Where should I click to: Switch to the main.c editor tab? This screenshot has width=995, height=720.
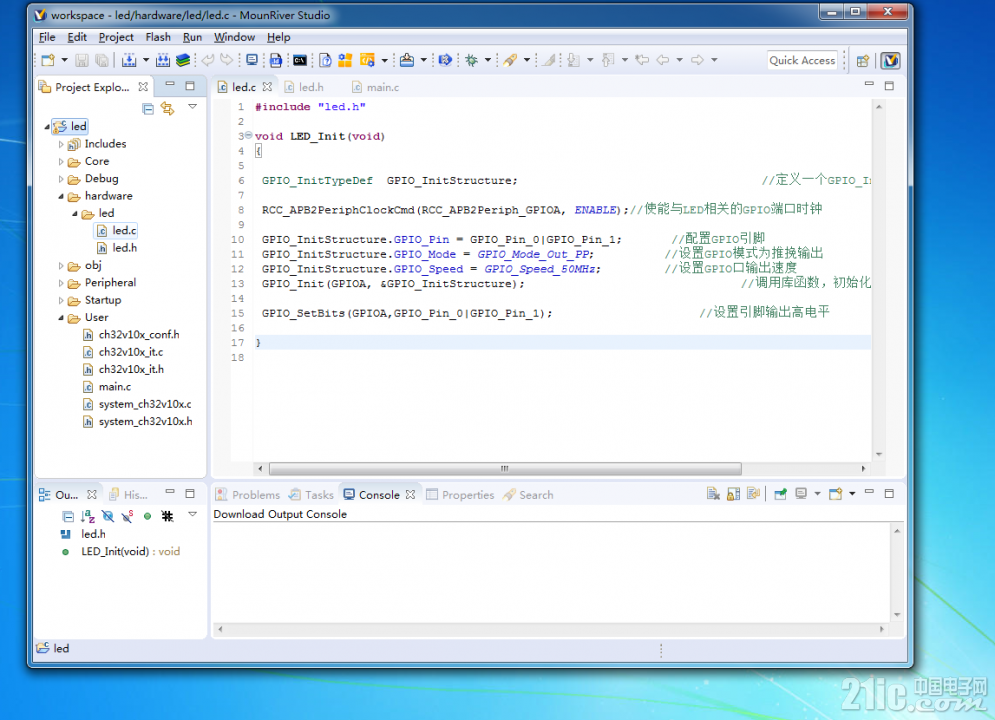(x=376, y=88)
